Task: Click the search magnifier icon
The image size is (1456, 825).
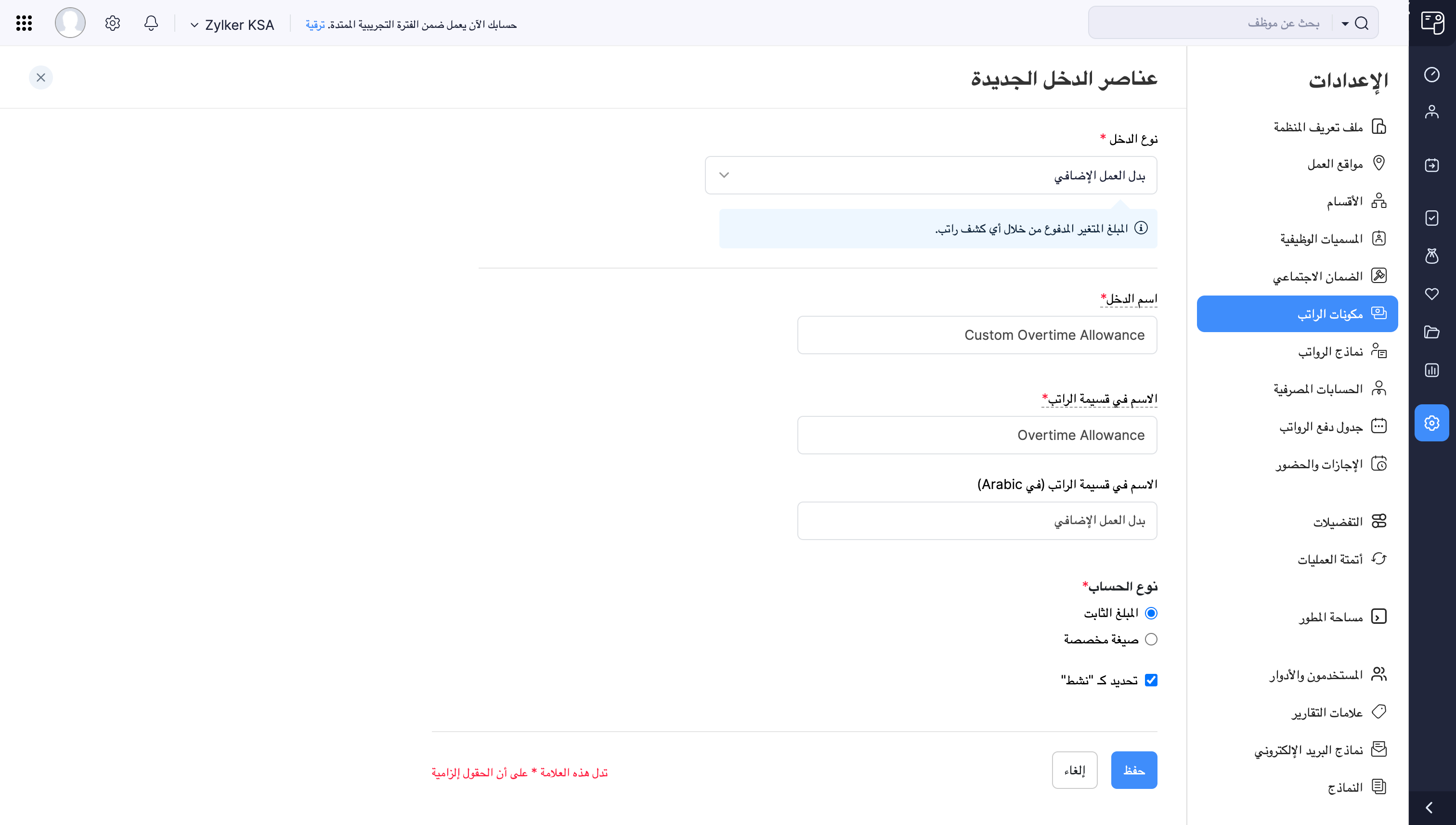Action: (1361, 23)
